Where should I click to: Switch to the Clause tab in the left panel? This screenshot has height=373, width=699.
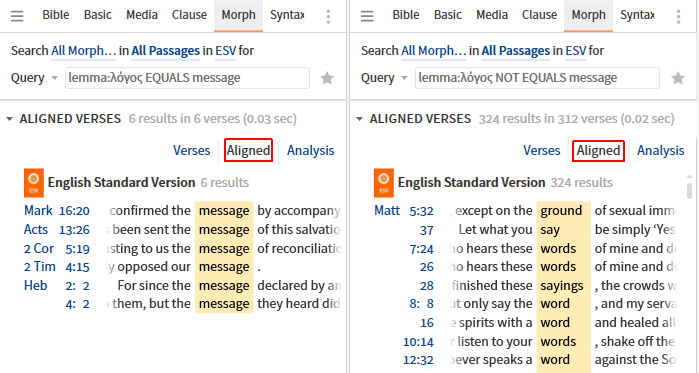(x=189, y=15)
